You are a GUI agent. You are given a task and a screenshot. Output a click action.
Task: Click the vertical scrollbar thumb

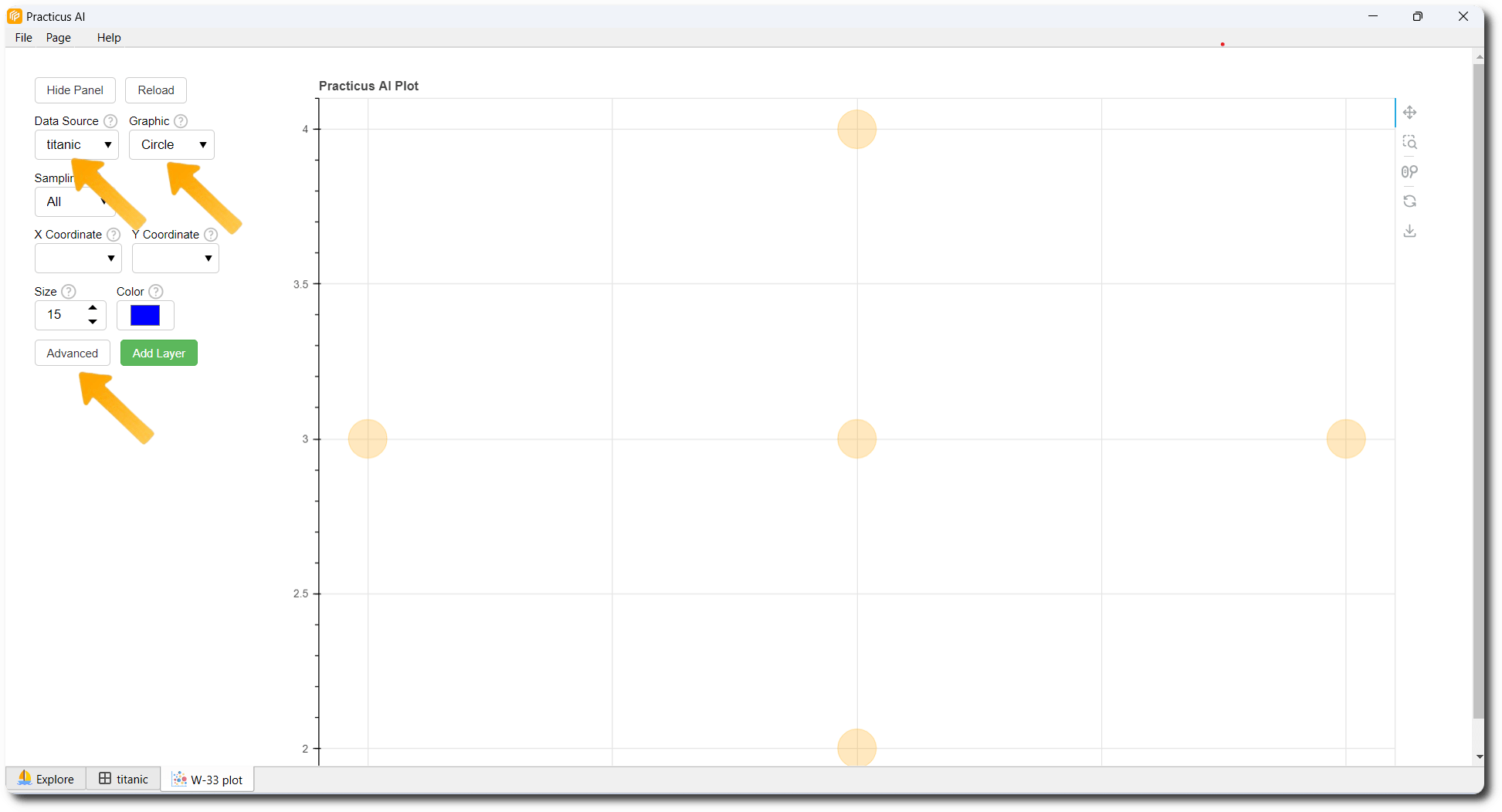1478,390
